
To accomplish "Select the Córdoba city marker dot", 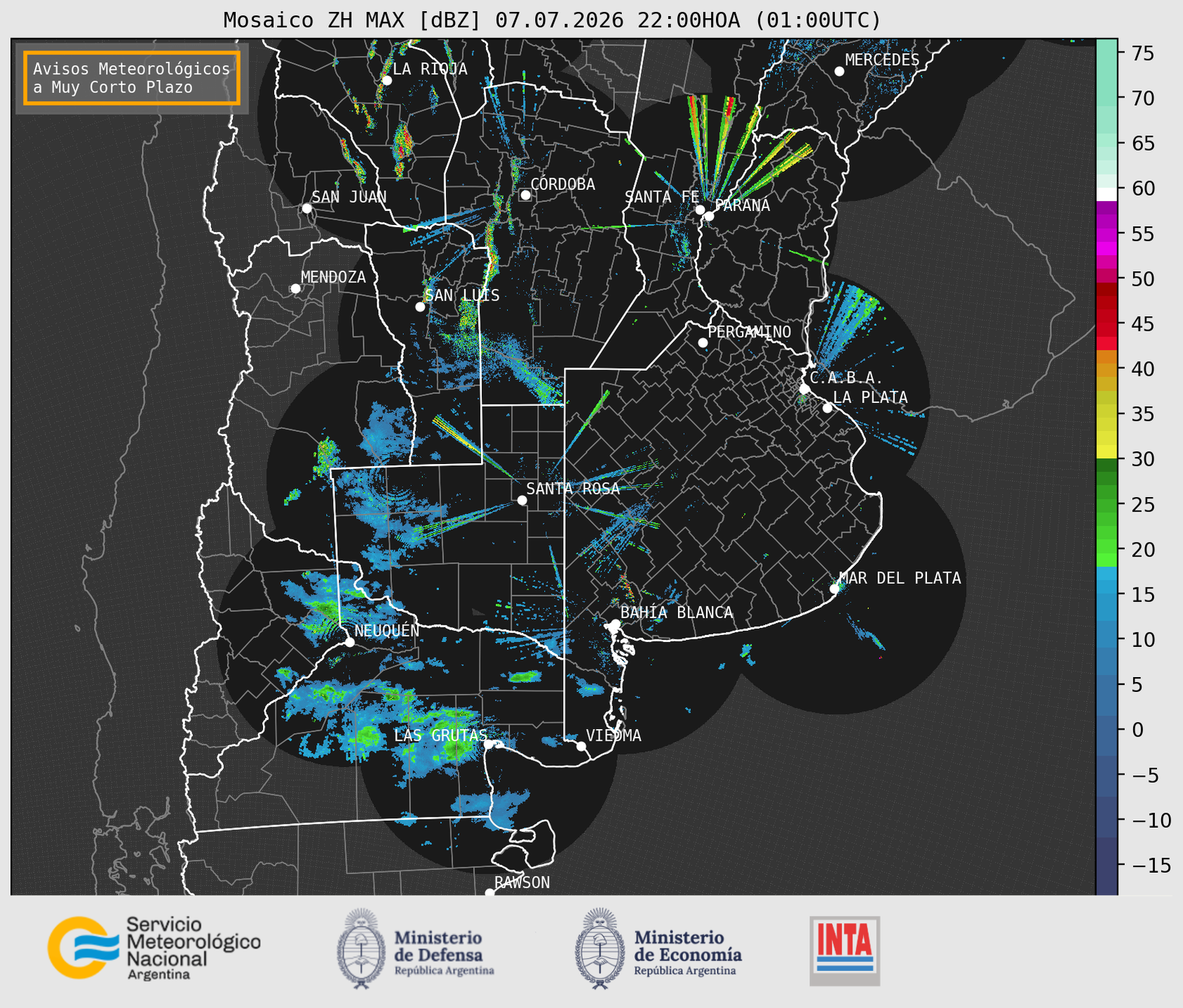I will click(x=525, y=195).
